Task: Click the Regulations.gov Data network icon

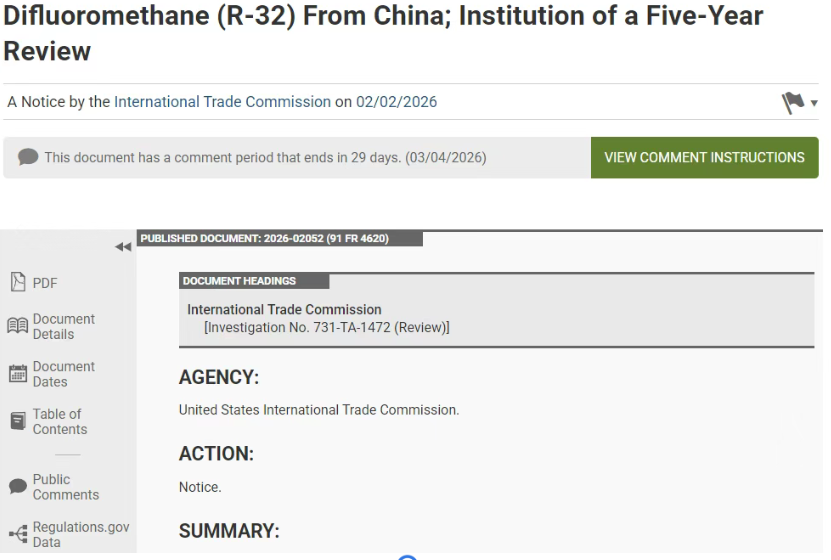Action: [x=17, y=534]
